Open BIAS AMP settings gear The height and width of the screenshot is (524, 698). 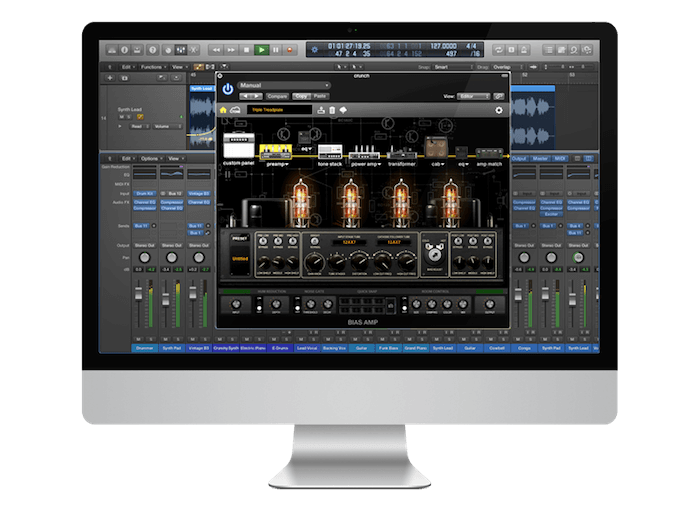[x=499, y=110]
